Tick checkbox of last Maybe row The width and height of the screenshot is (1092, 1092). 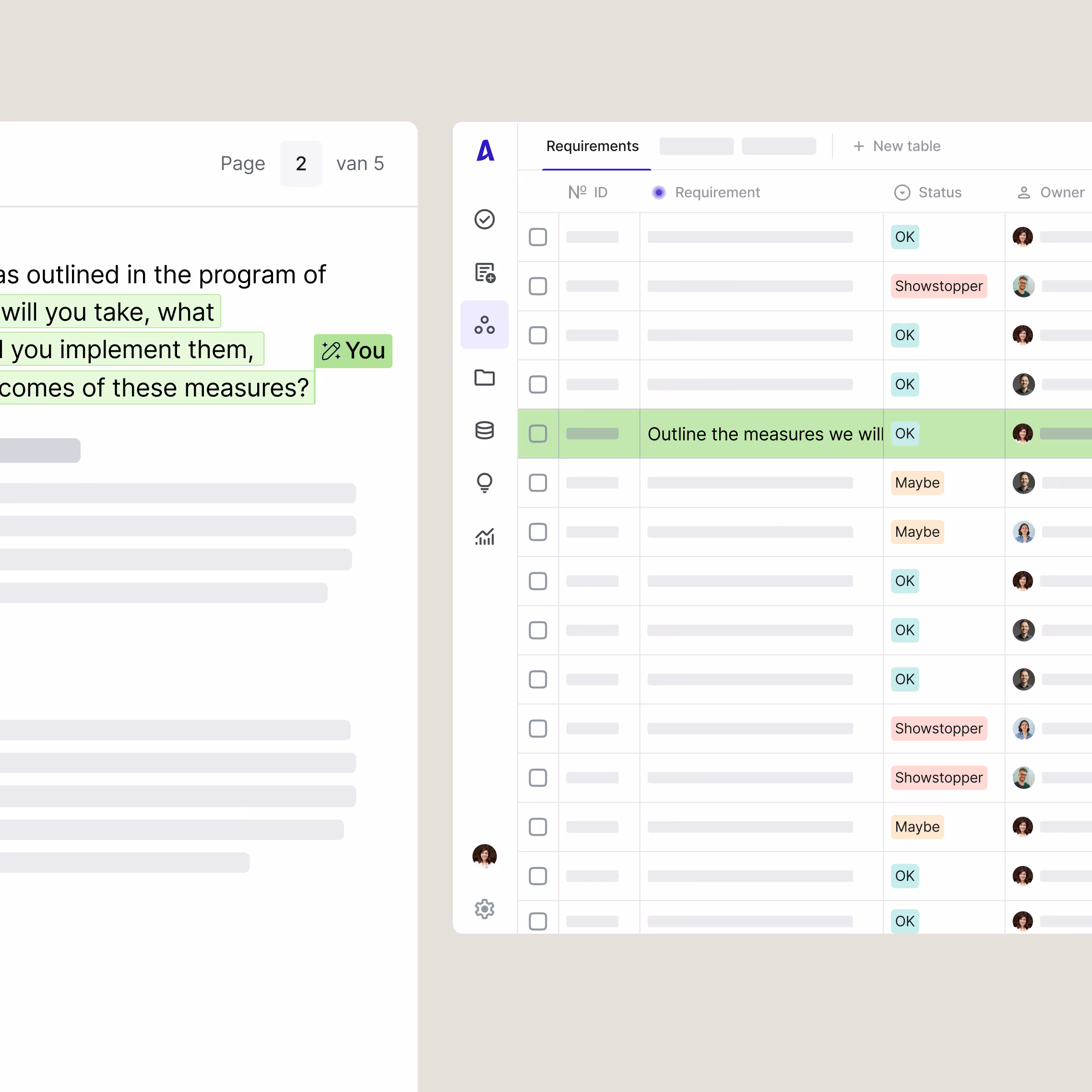pyautogui.click(x=537, y=827)
